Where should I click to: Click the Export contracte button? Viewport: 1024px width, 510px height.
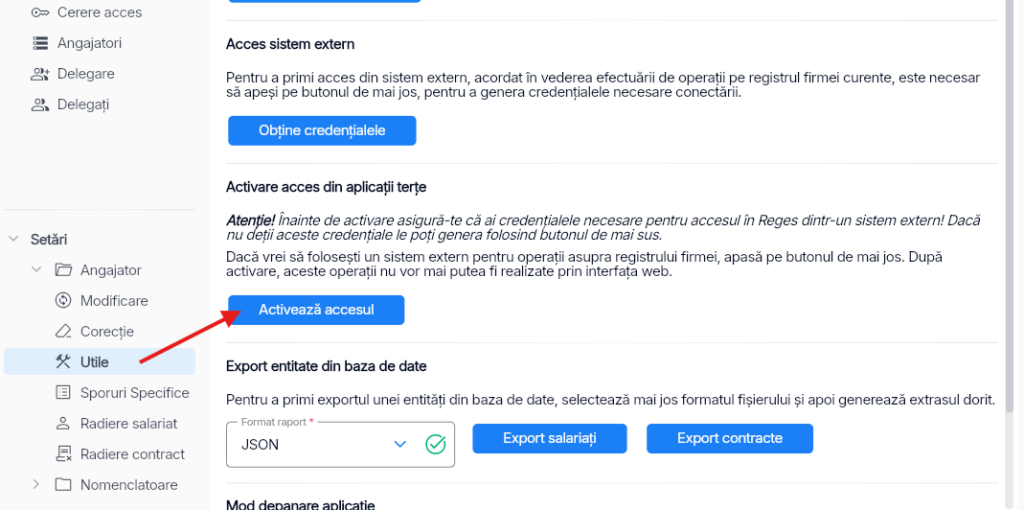(x=730, y=438)
